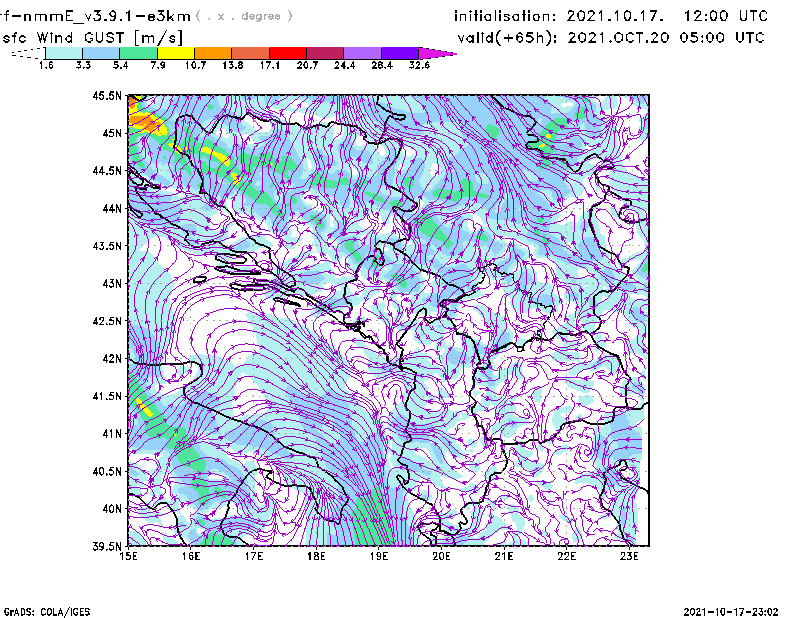Click the 45N latitude label
This screenshot has width=800, height=618.
pyautogui.click(x=112, y=133)
